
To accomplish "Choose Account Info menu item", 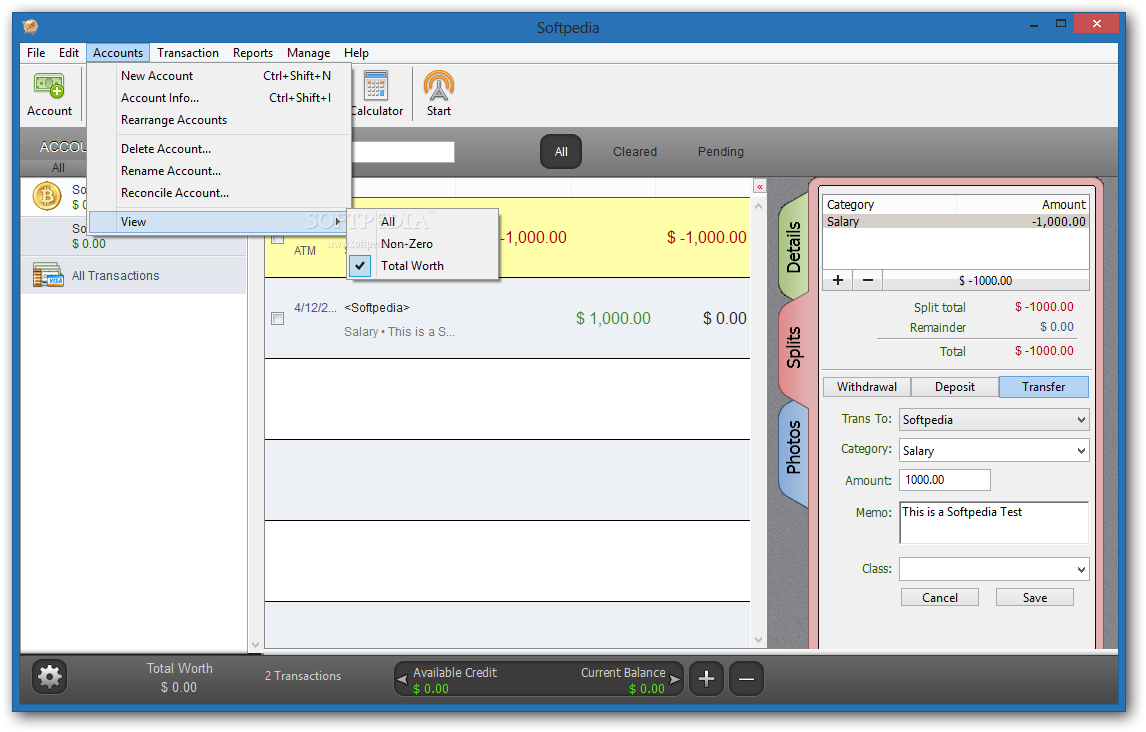I will point(218,98).
